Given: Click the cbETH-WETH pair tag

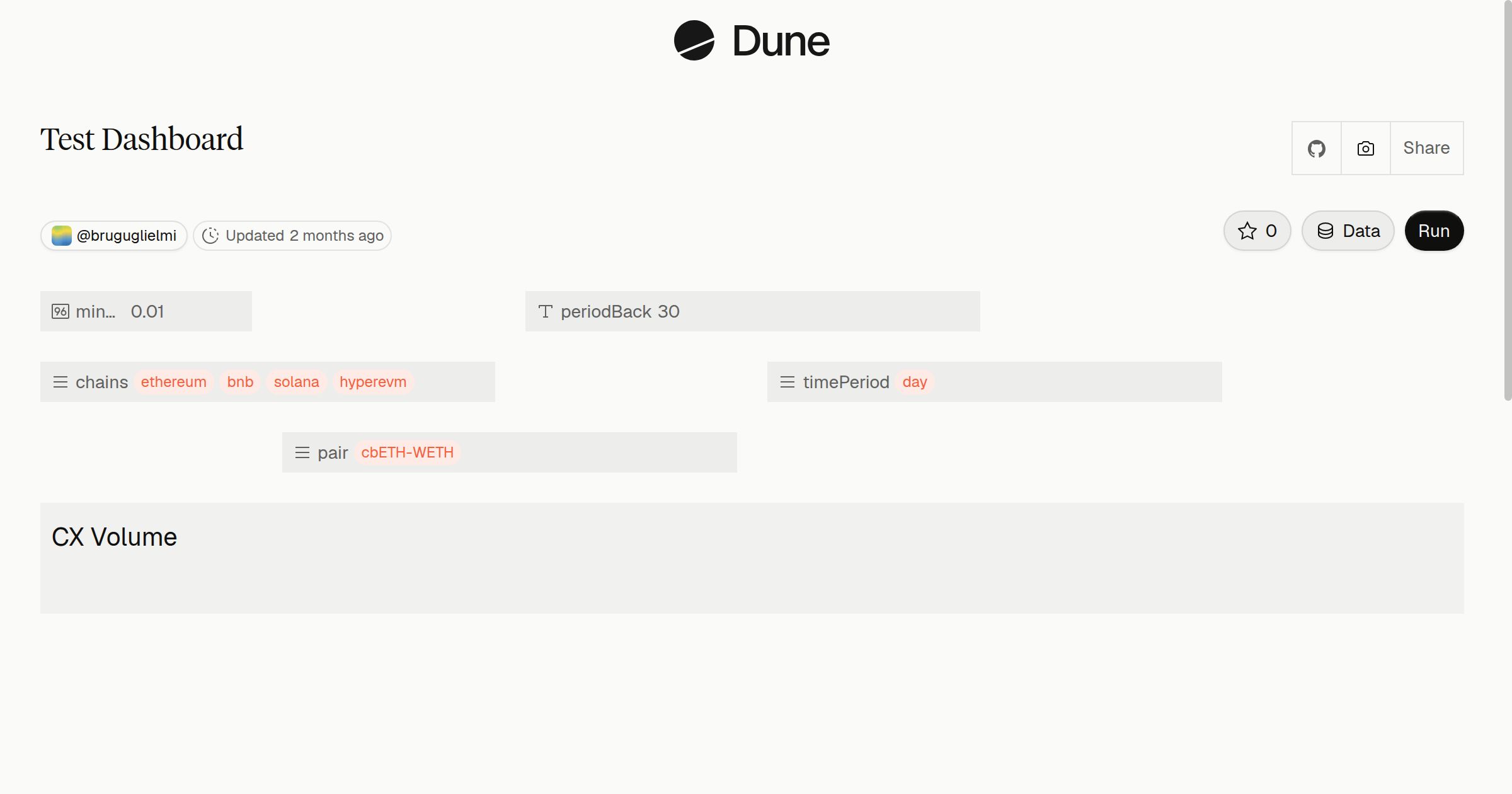Looking at the screenshot, I should tap(408, 452).
